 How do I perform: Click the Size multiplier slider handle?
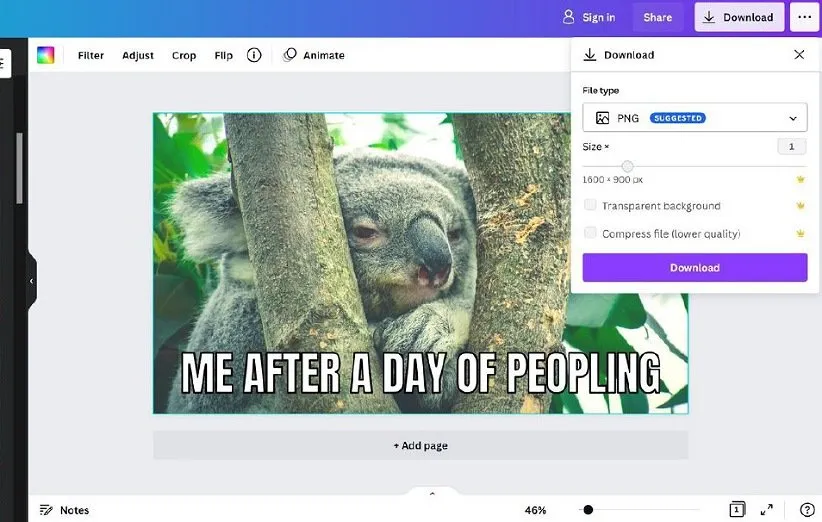click(x=627, y=166)
